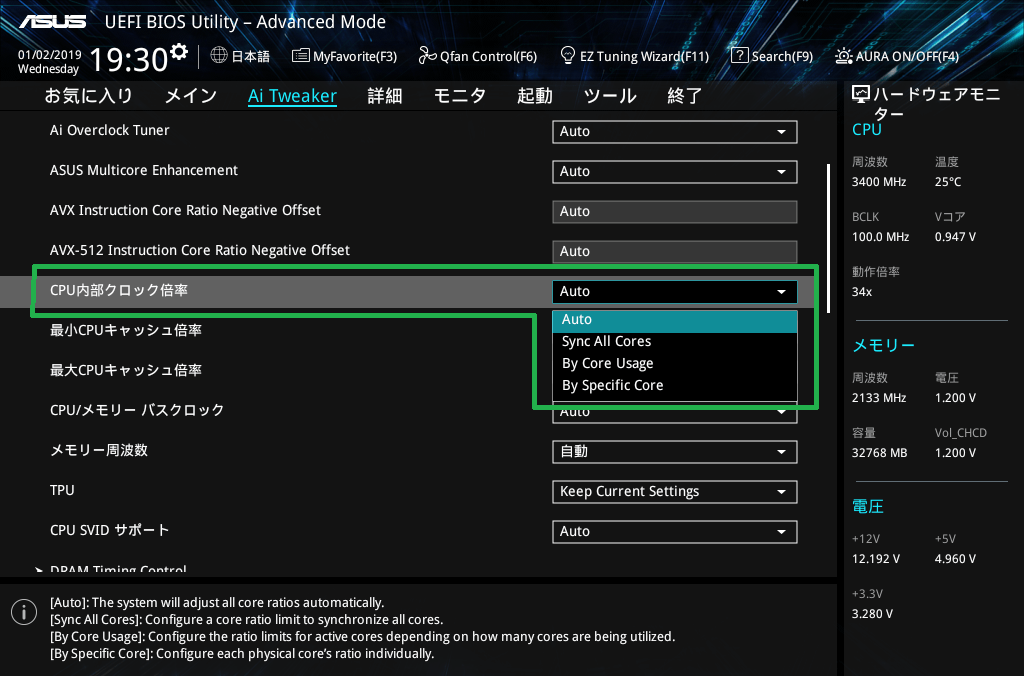This screenshot has height=676, width=1024.
Task: Choose Auto in the dropdown list
Action: coord(675,319)
